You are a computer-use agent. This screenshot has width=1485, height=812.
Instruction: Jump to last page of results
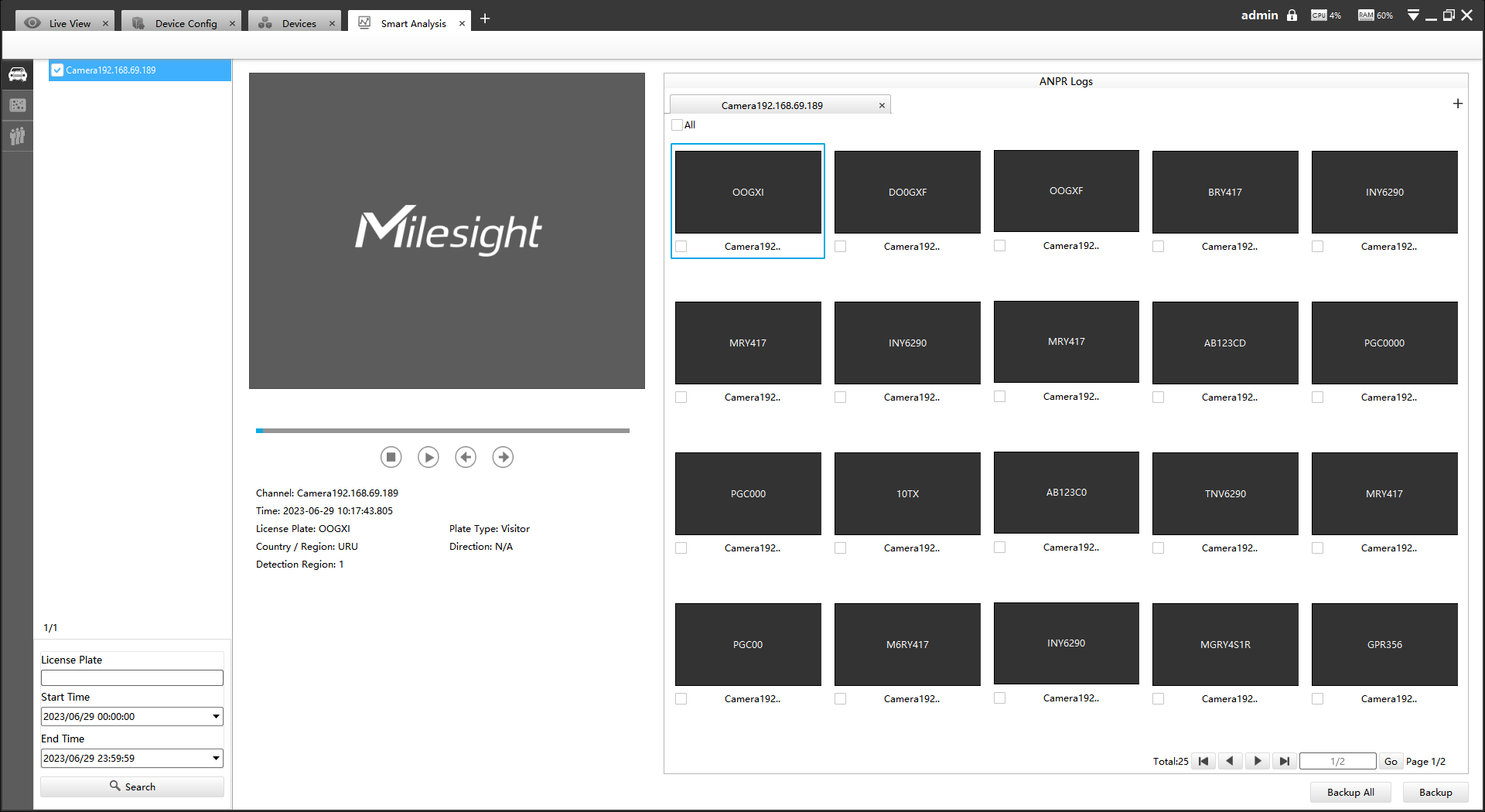[1285, 761]
